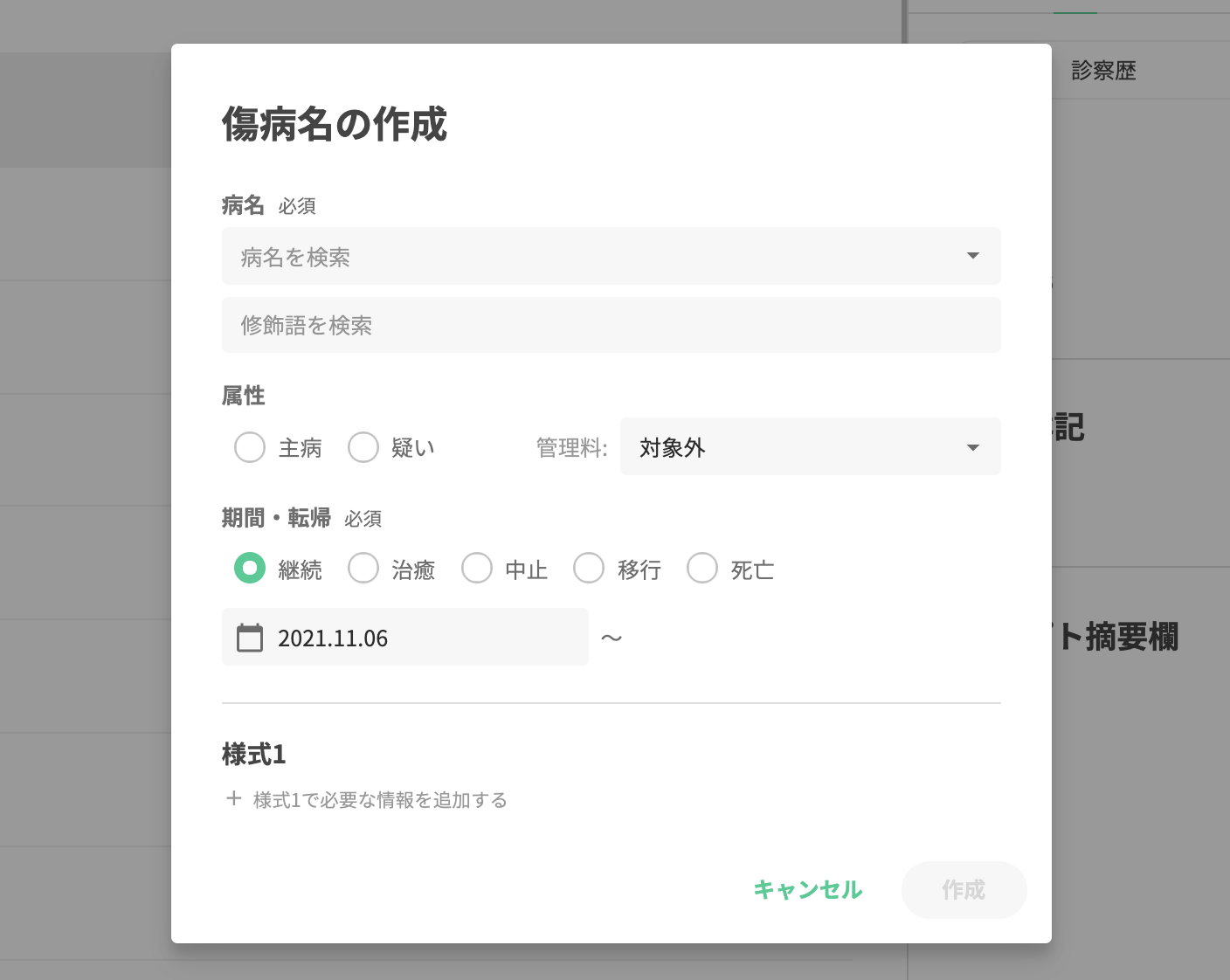Viewport: 1230px width, 980px height.
Task: Pick the 移行 radio button
Action: 589,569
